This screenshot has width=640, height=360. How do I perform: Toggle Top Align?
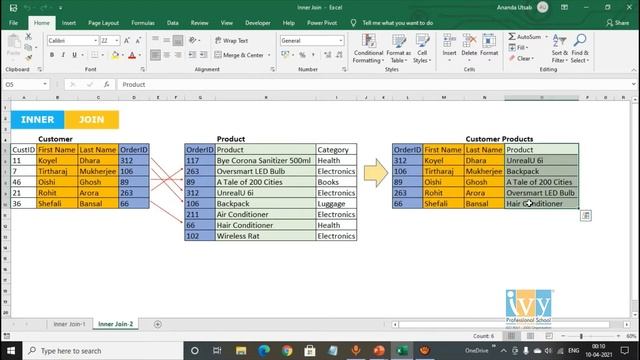click(155, 40)
